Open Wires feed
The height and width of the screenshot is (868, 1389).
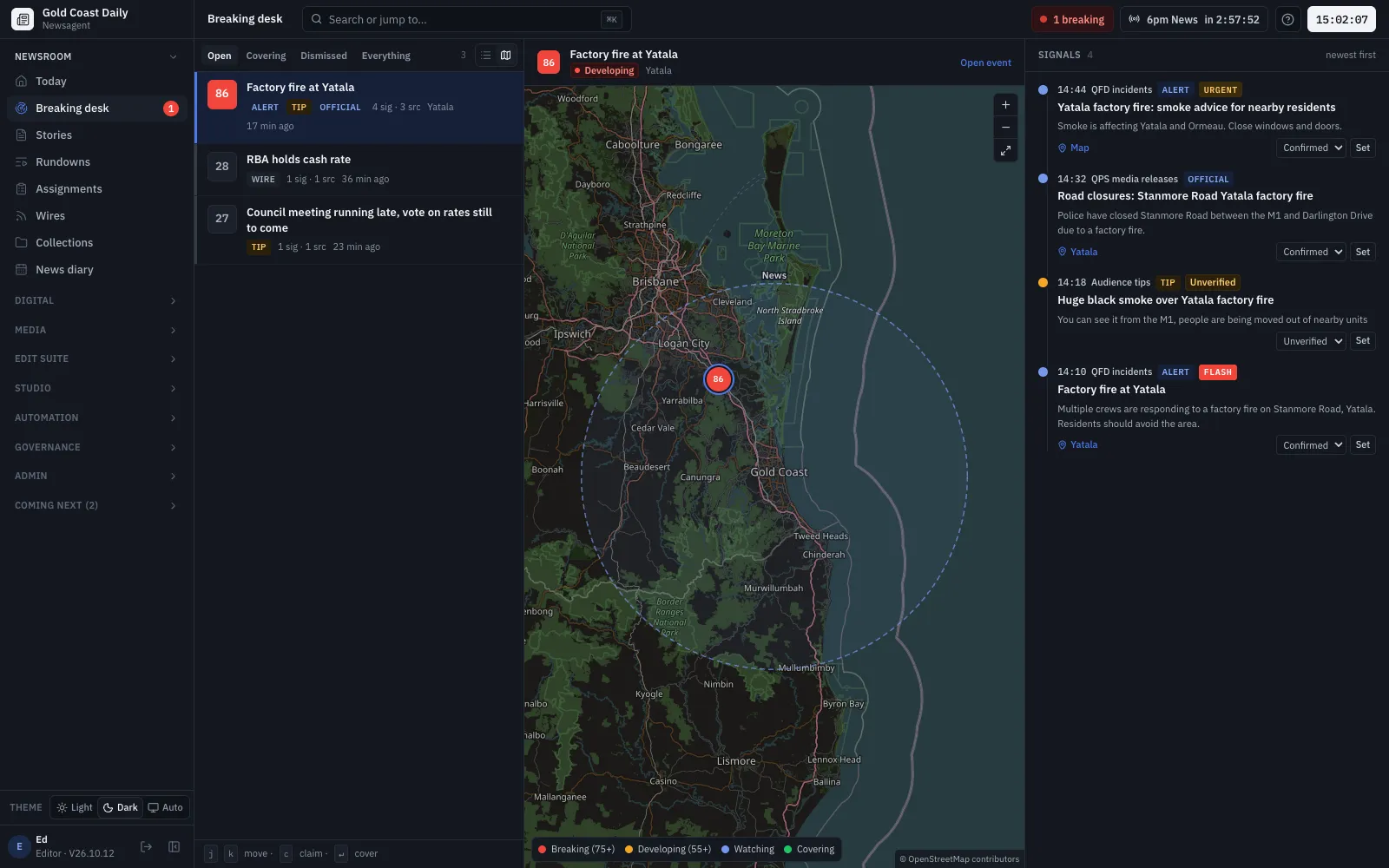coord(96,216)
